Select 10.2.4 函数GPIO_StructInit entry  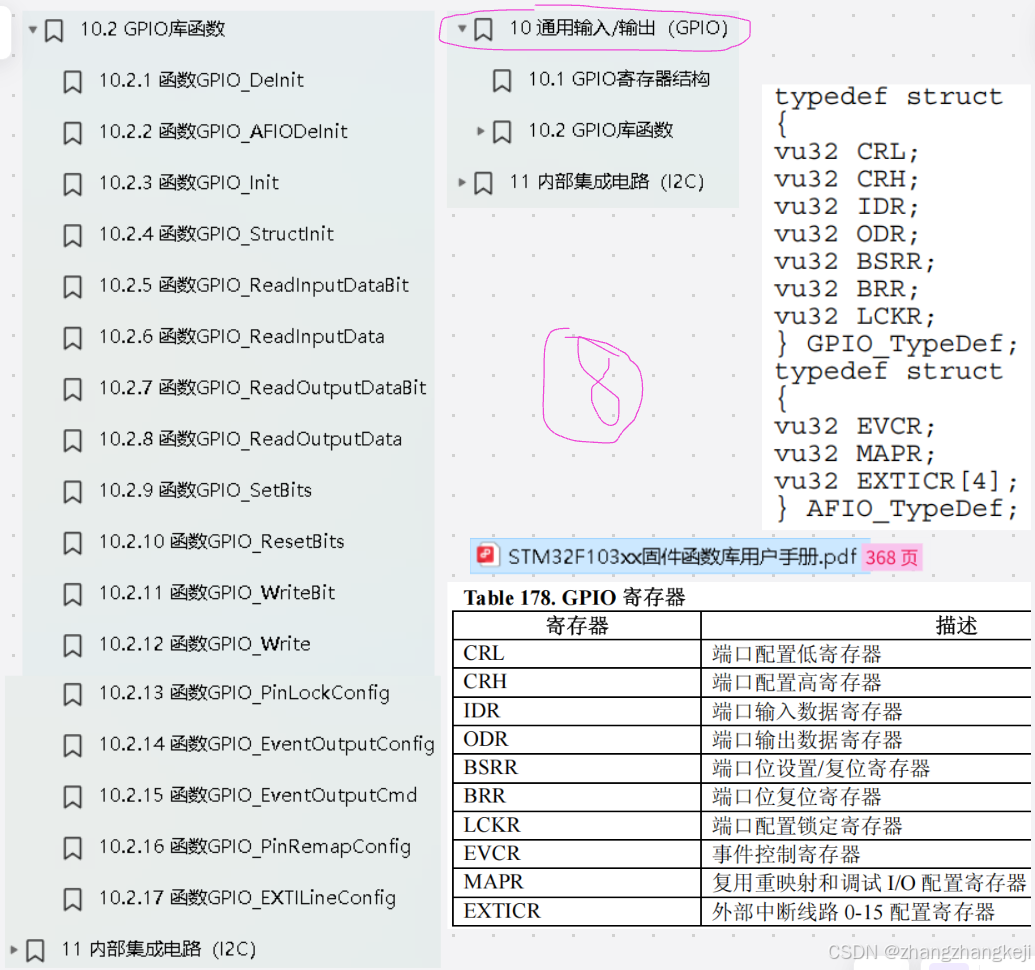click(216, 234)
